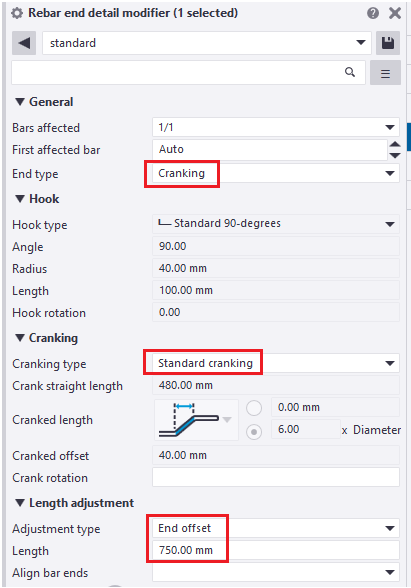Save the standard preset with the disk icon
411x588 pixels.
pyautogui.click(x=388, y=43)
